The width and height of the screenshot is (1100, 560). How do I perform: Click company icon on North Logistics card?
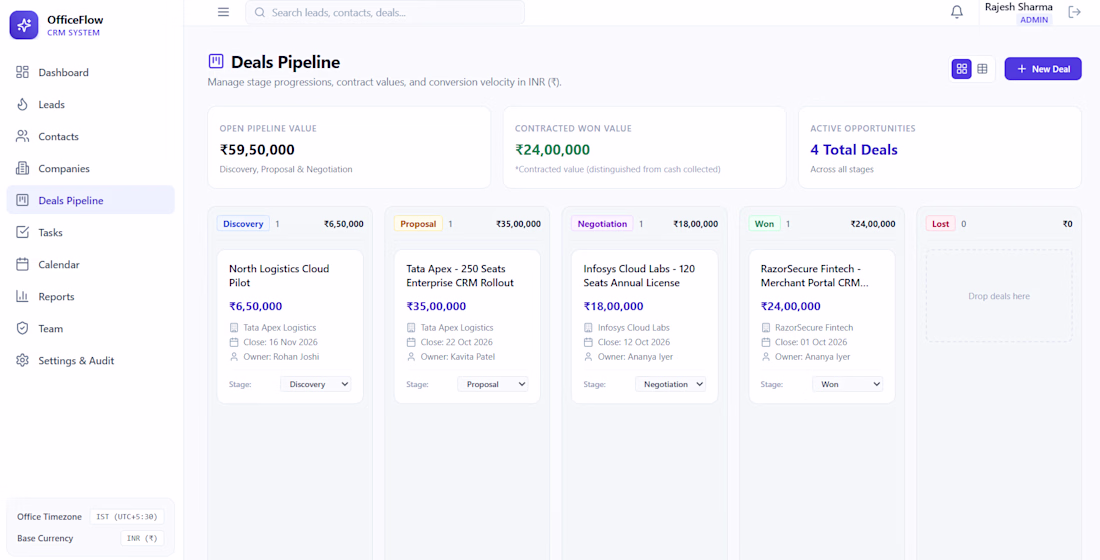coord(234,328)
